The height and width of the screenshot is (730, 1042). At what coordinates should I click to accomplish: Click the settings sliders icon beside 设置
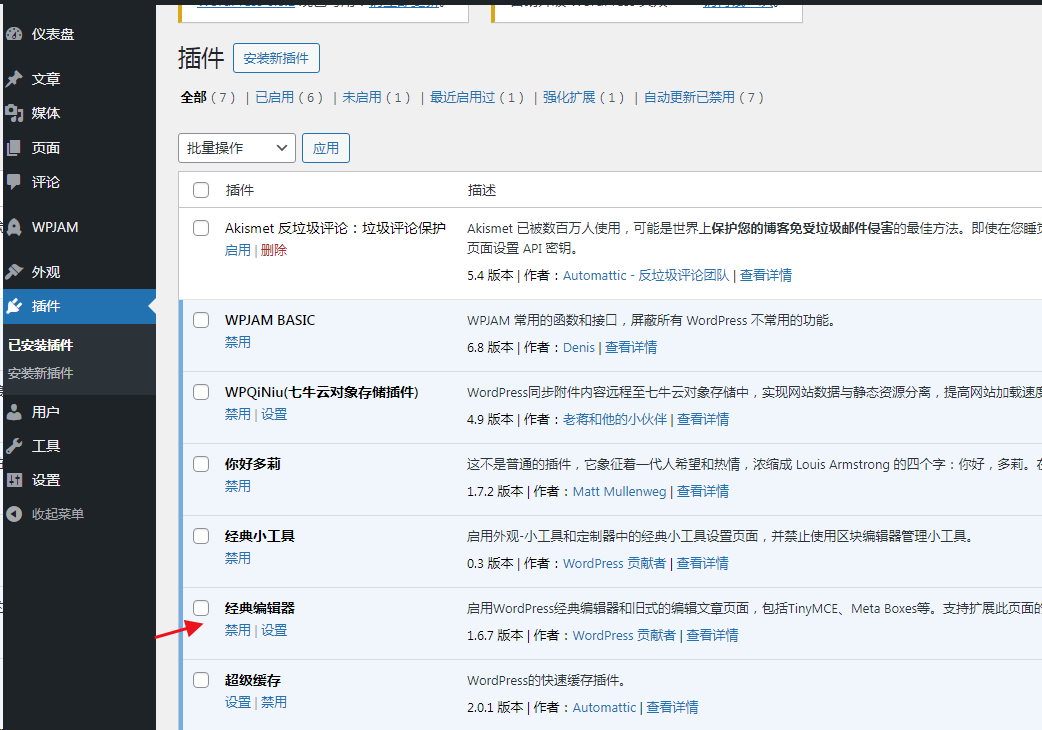click(x=14, y=480)
